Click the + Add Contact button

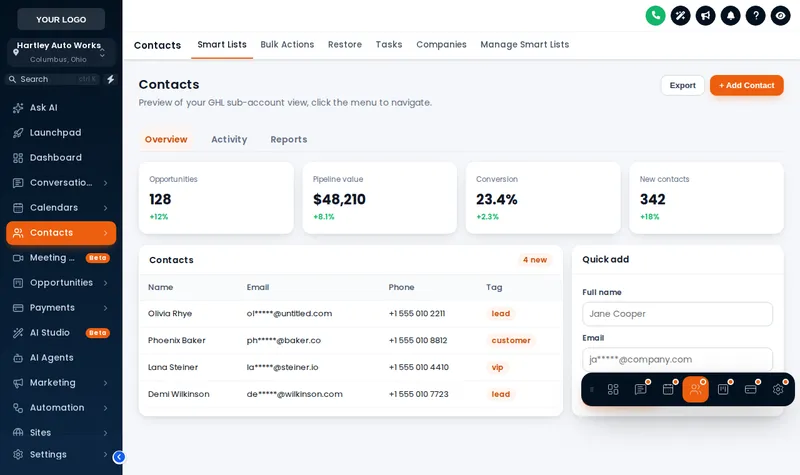(746, 85)
